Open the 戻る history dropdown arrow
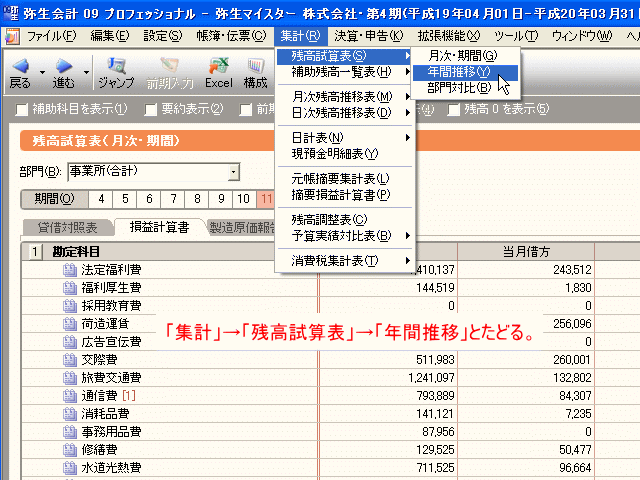 coord(42,73)
